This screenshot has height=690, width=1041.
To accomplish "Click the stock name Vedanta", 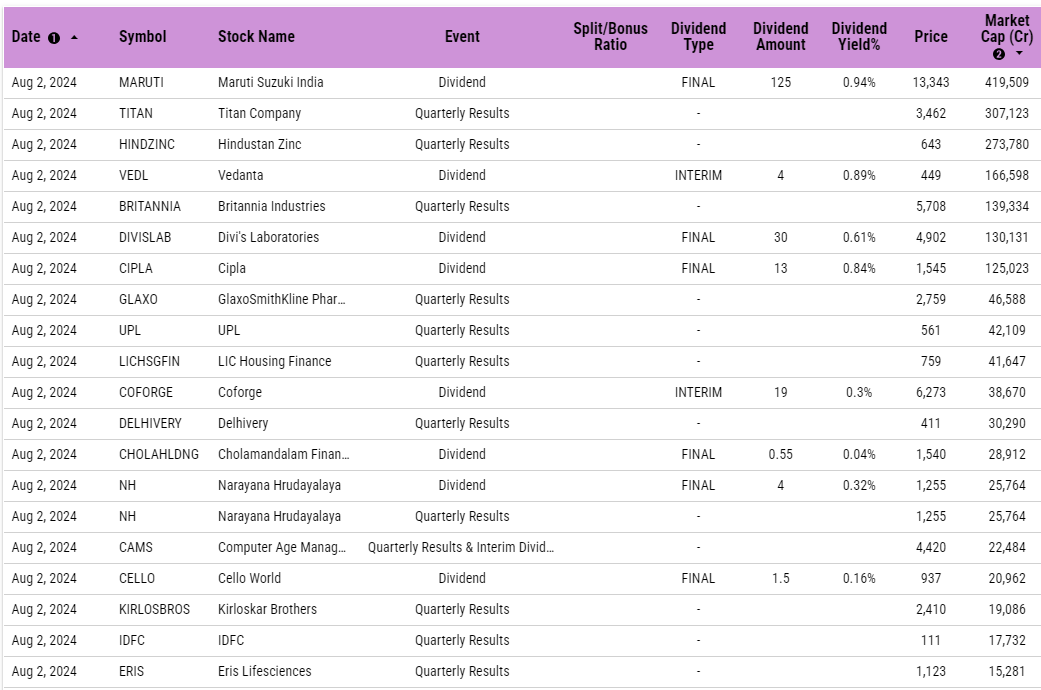I will pyautogui.click(x=240, y=175).
